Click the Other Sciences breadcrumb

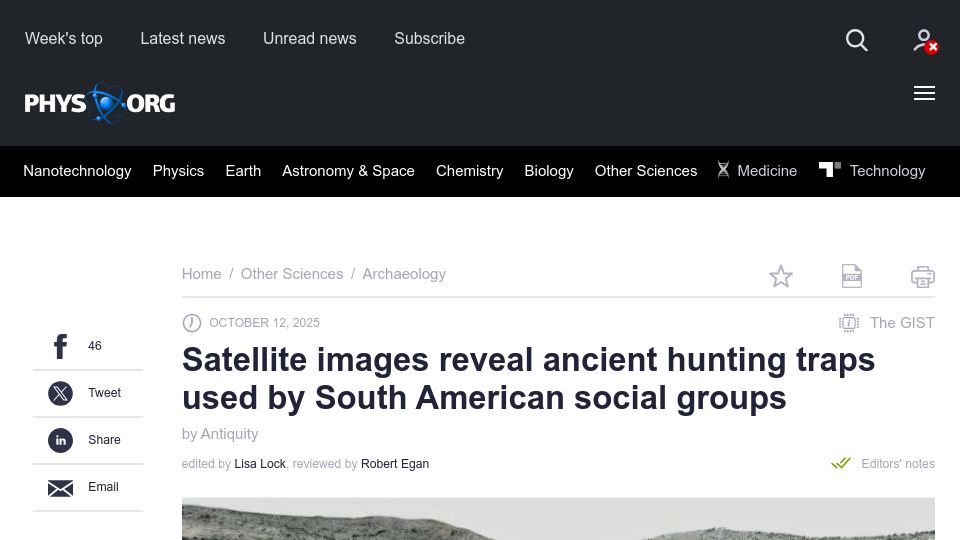292,274
